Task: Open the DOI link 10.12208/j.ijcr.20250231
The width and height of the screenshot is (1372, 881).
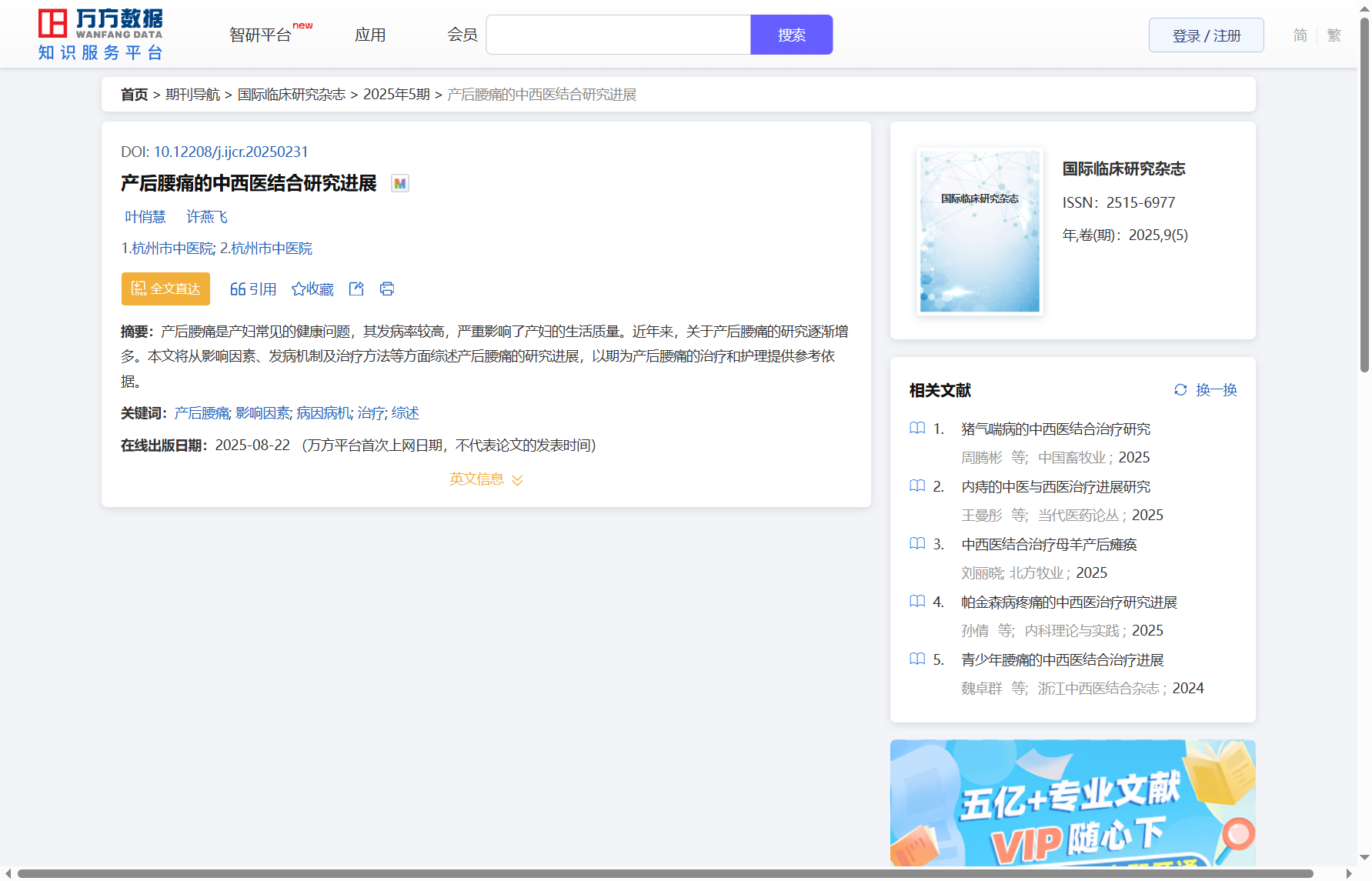Action: click(x=231, y=152)
